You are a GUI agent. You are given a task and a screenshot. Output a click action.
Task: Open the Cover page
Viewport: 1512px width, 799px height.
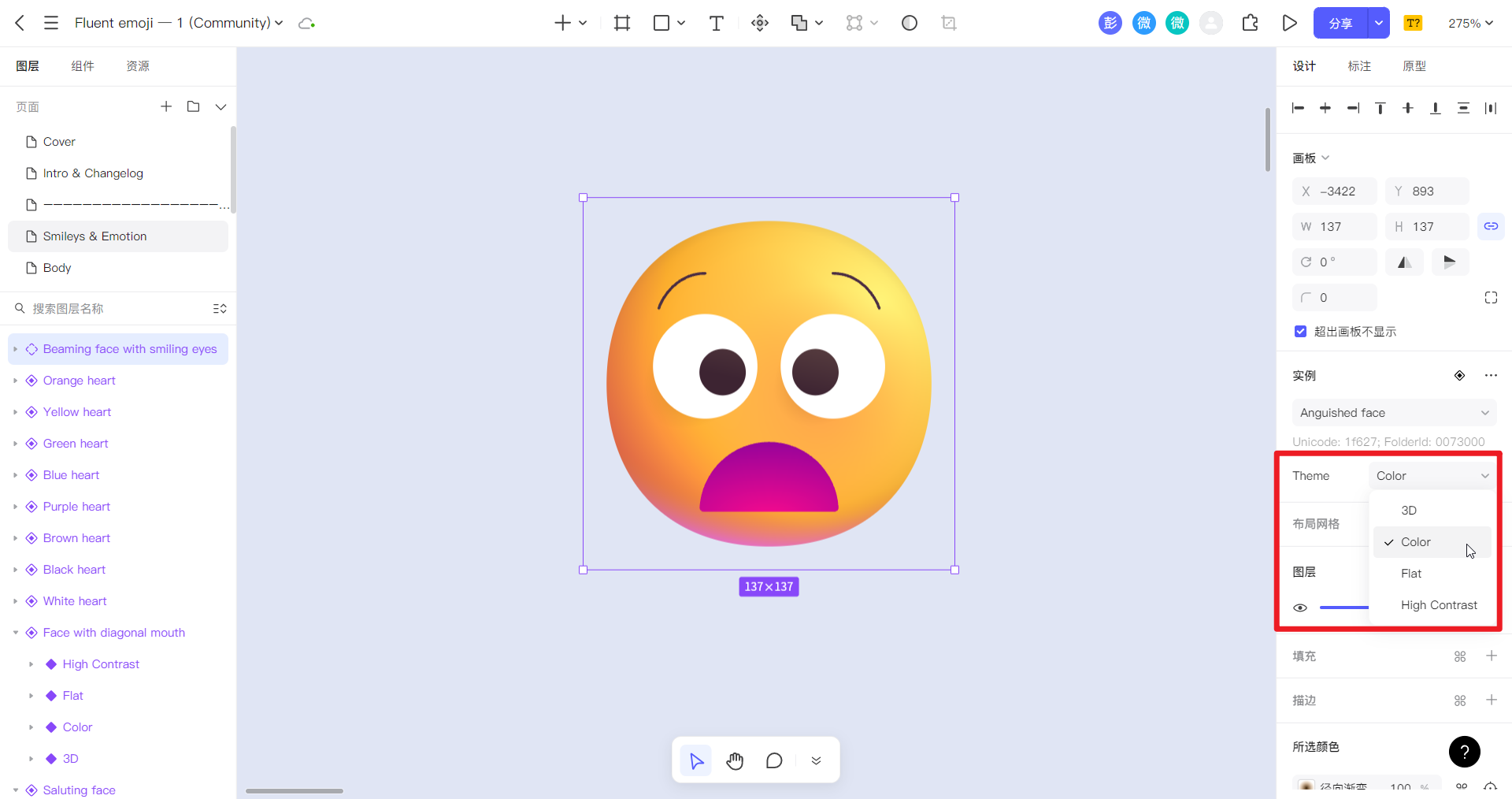click(118, 142)
